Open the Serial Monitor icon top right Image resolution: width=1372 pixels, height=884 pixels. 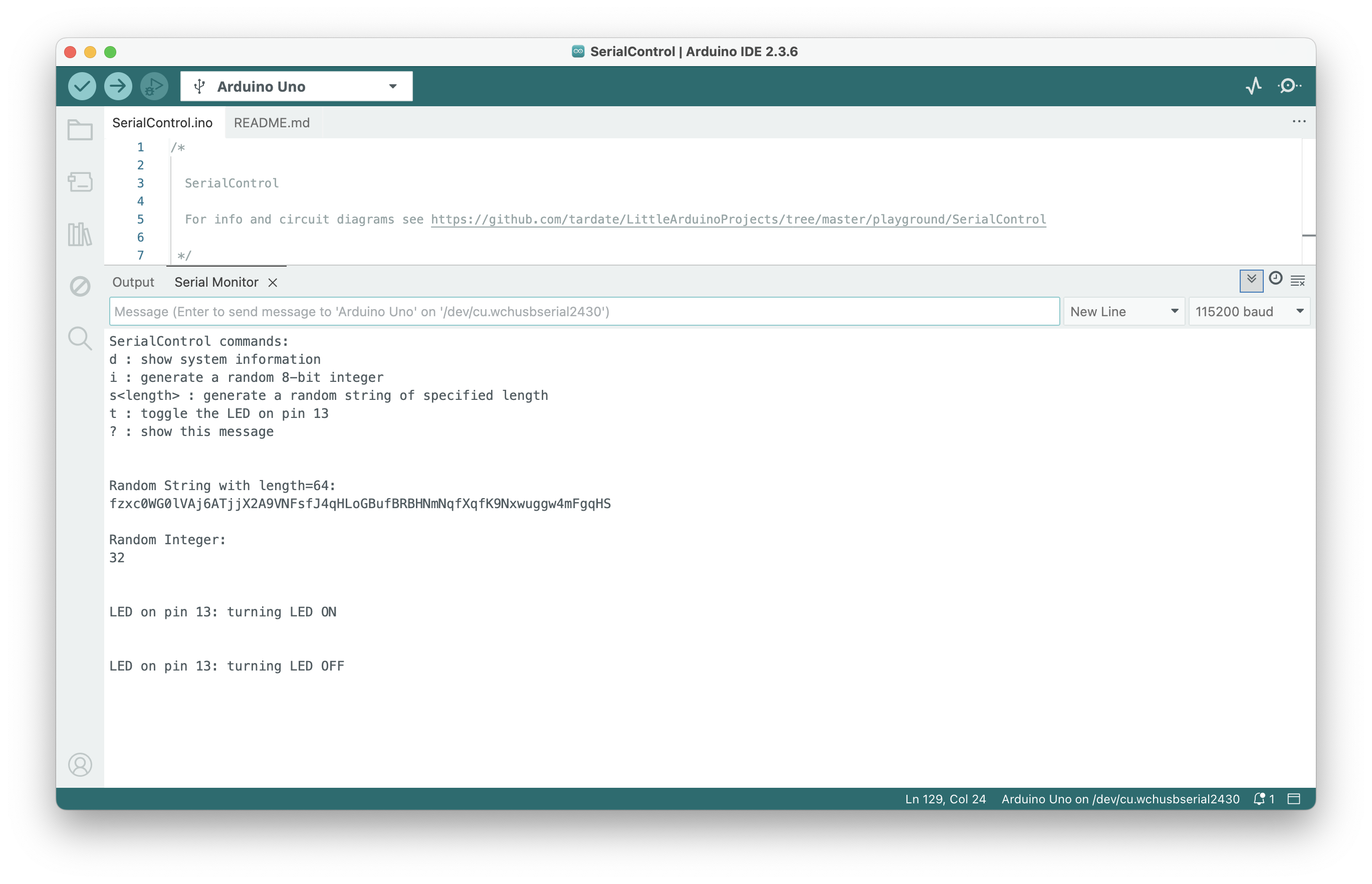[x=1289, y=86]
